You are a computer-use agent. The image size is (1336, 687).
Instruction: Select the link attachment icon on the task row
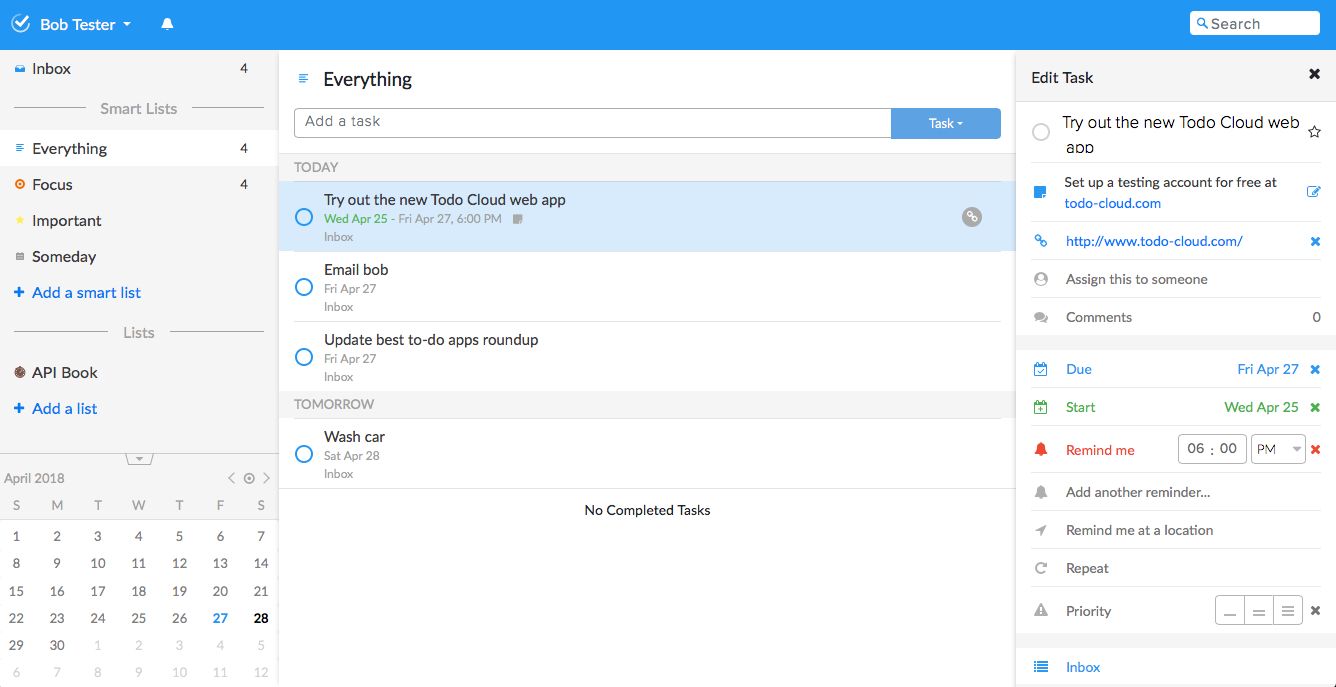971,216
